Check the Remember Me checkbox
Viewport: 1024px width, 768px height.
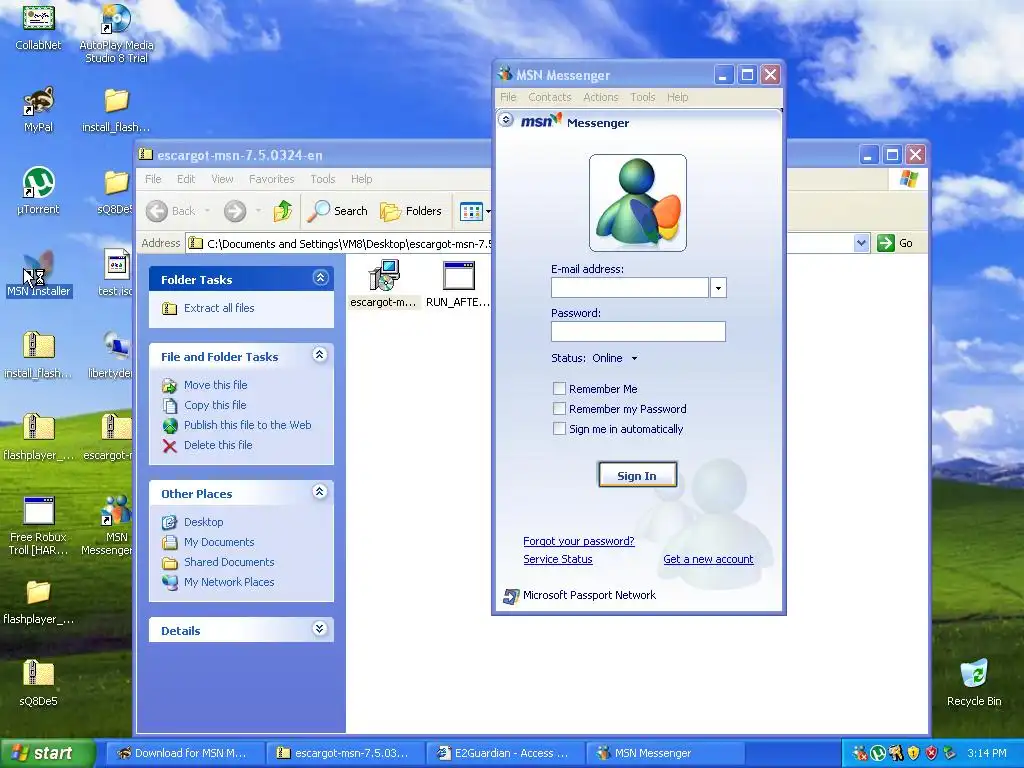click(559, 389)
